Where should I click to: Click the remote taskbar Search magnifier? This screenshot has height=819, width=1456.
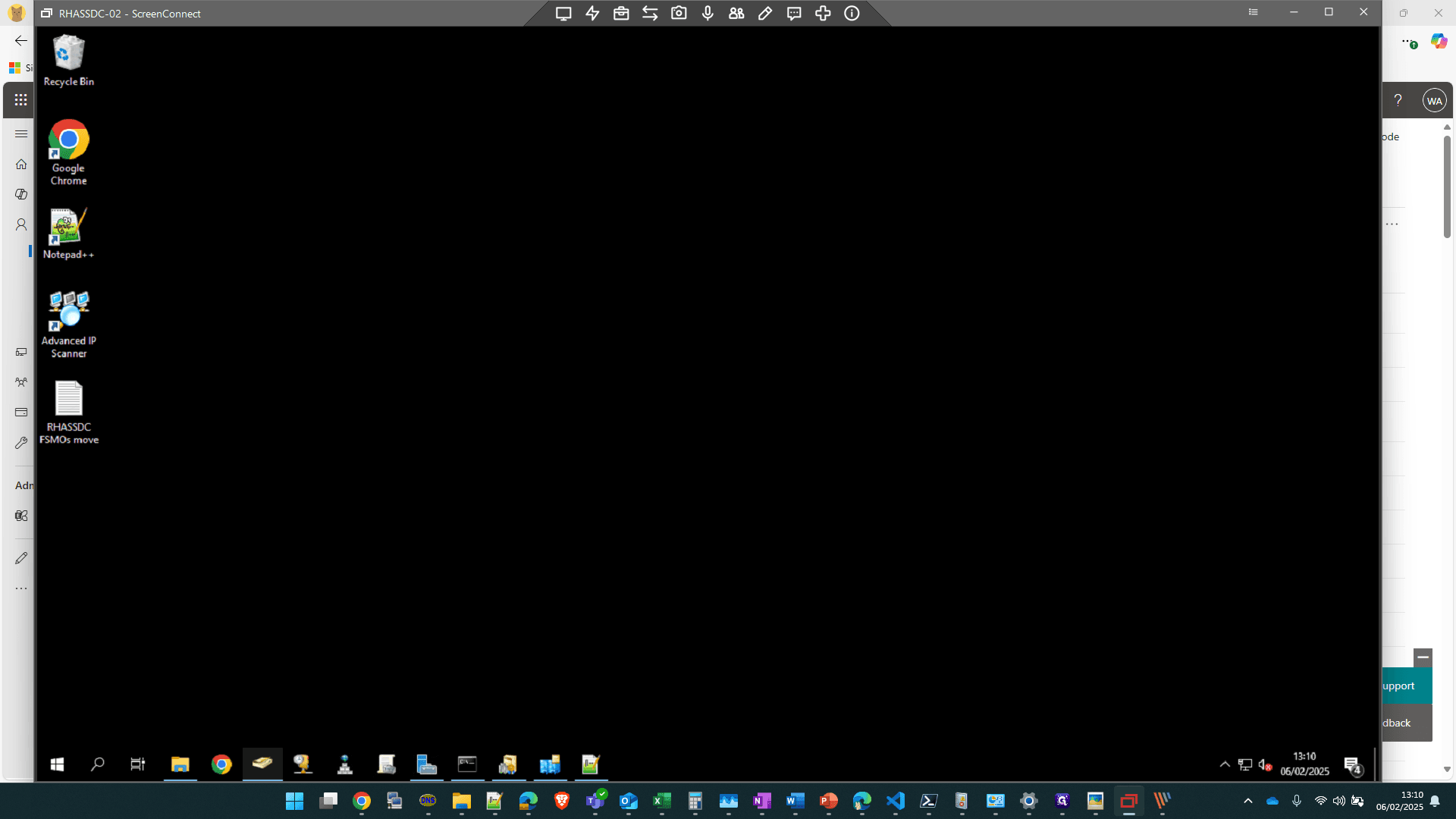[97, 764]
